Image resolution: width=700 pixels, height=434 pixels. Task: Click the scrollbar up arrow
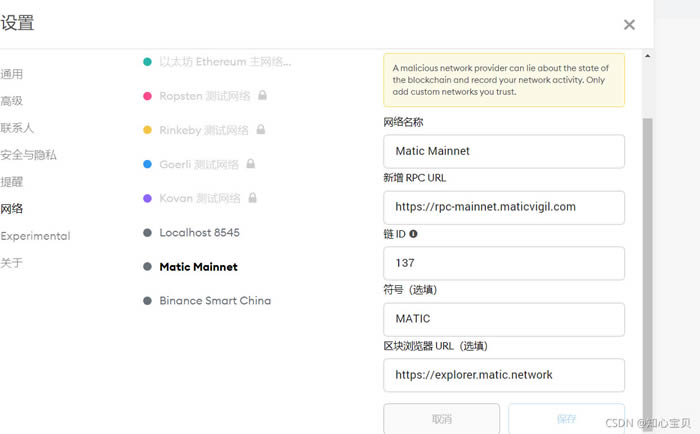point(647,56)
